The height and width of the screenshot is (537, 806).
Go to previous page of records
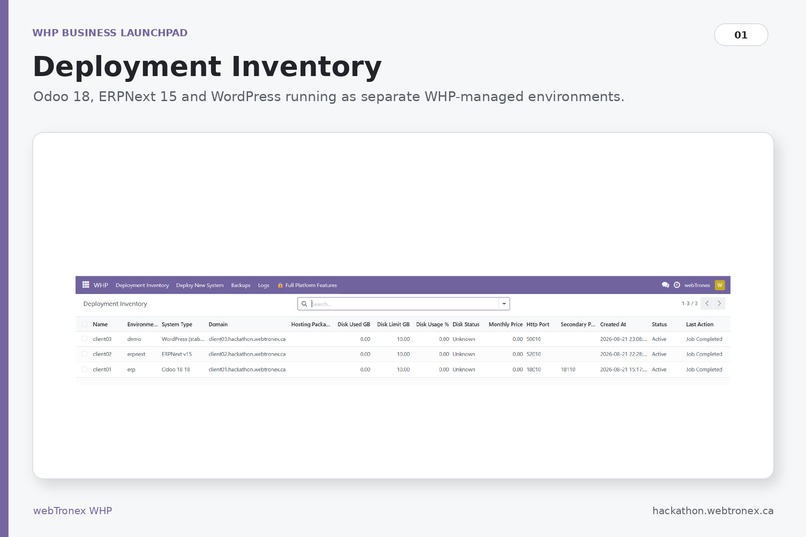(707, 303)
